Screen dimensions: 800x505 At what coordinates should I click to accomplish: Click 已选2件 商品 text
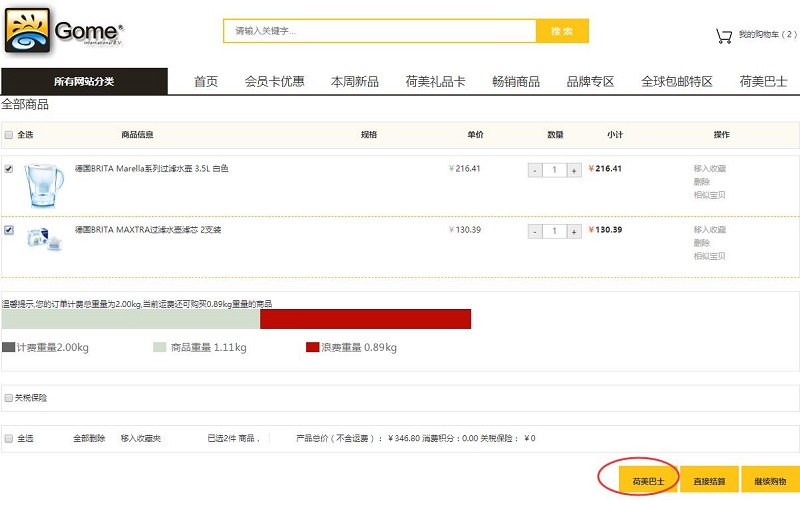click(233, 438)
